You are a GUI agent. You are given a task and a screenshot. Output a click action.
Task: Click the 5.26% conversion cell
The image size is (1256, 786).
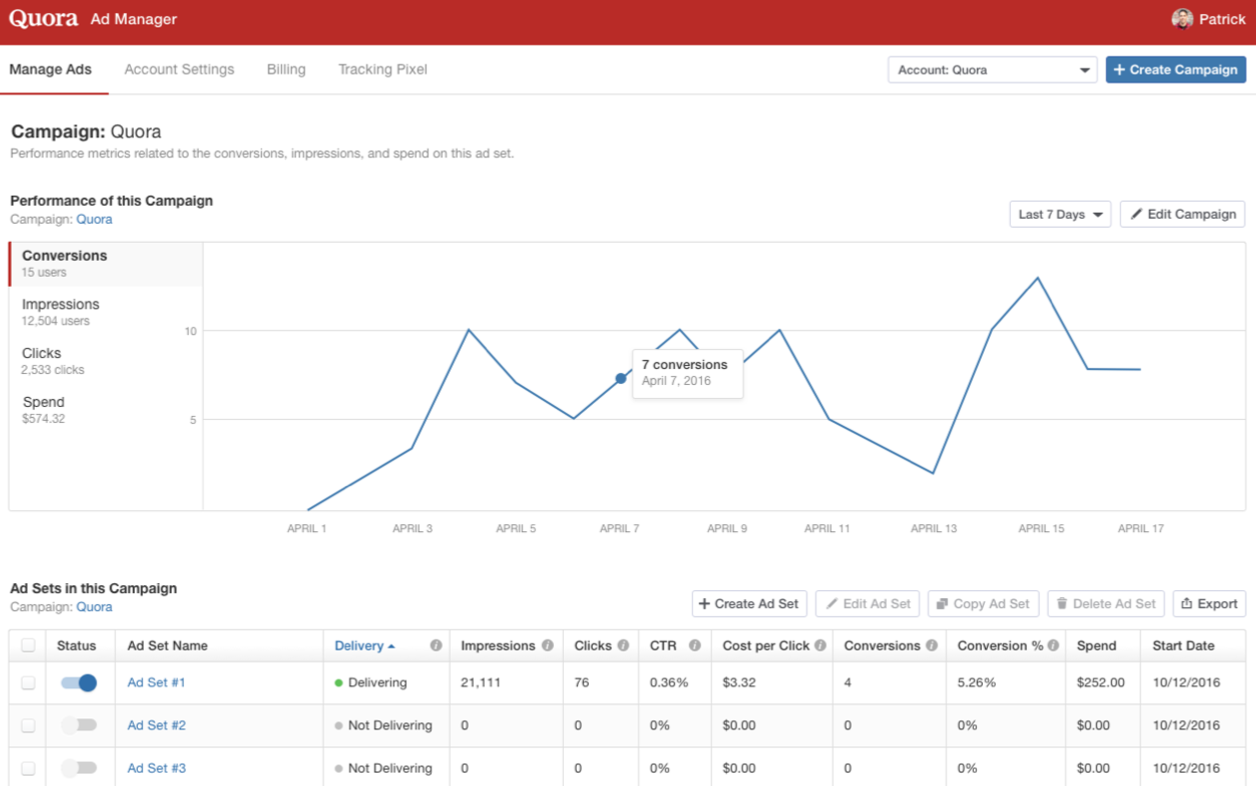pos(975,683)
